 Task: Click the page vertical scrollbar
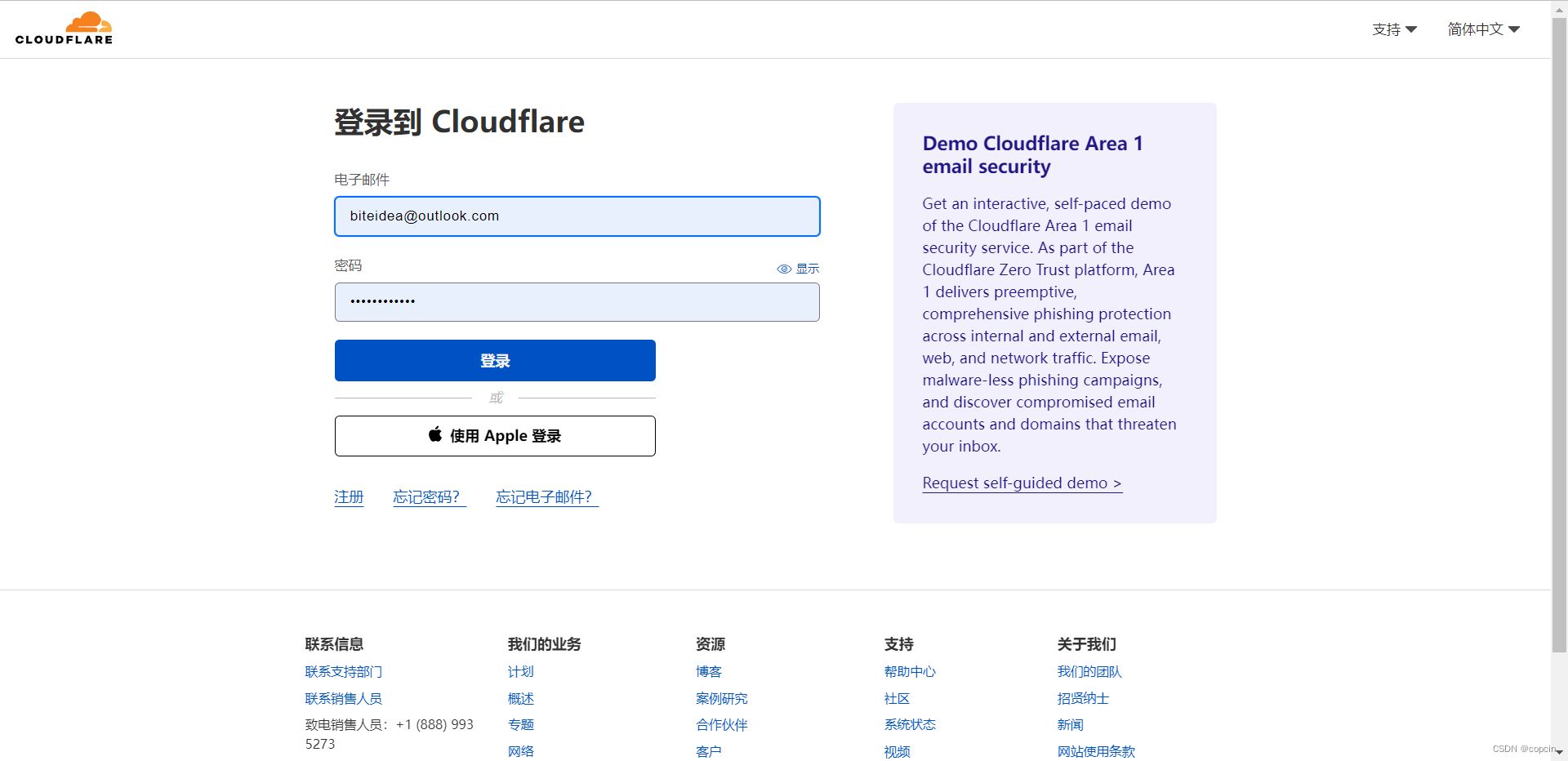pyautogui.click(x=1560, y=335)
